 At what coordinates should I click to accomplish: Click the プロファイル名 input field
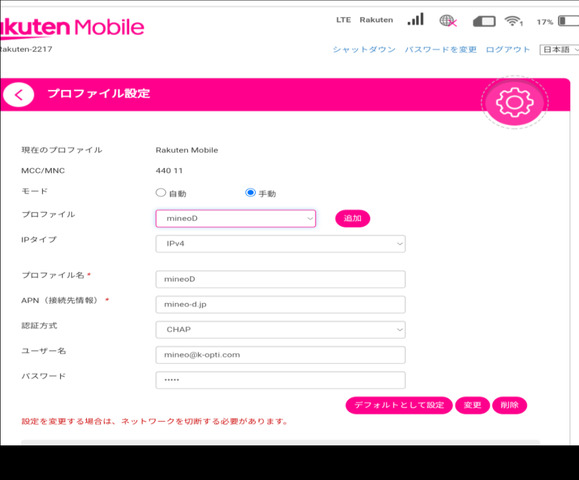coord(280,279)
